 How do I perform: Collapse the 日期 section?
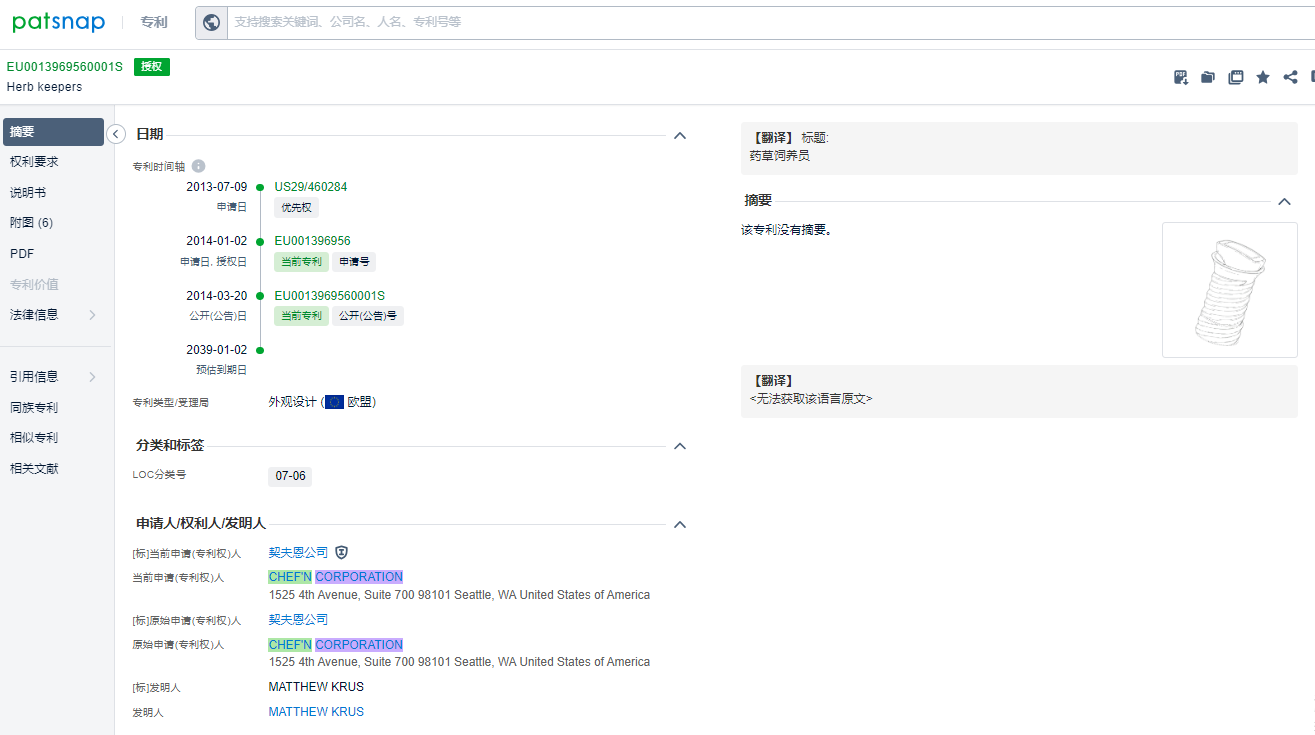(680, 135)
